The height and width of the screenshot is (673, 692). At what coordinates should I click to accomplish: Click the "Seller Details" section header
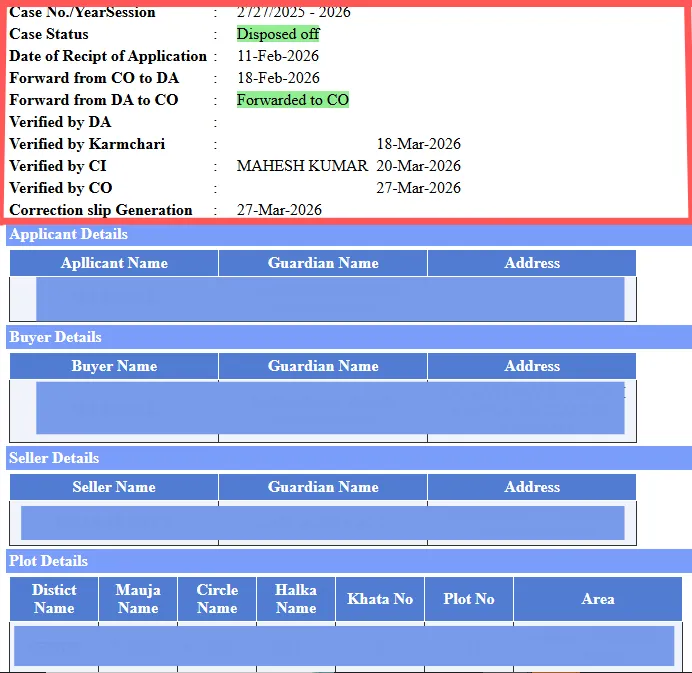tap(349, 458)
